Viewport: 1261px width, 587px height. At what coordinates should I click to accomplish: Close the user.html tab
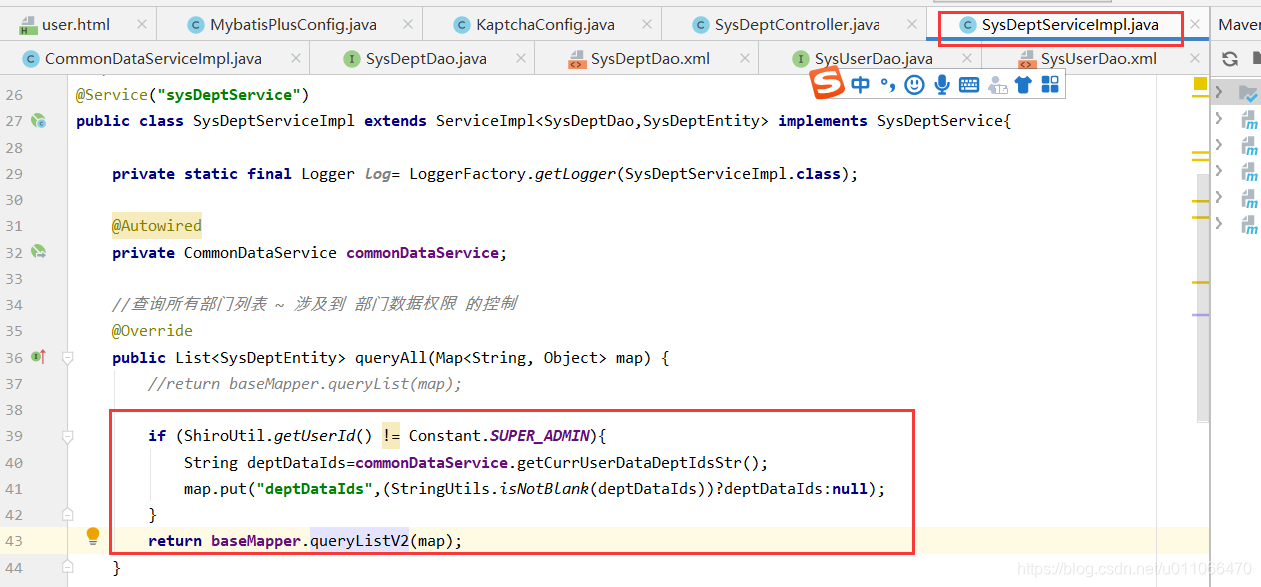pos(141,24)
